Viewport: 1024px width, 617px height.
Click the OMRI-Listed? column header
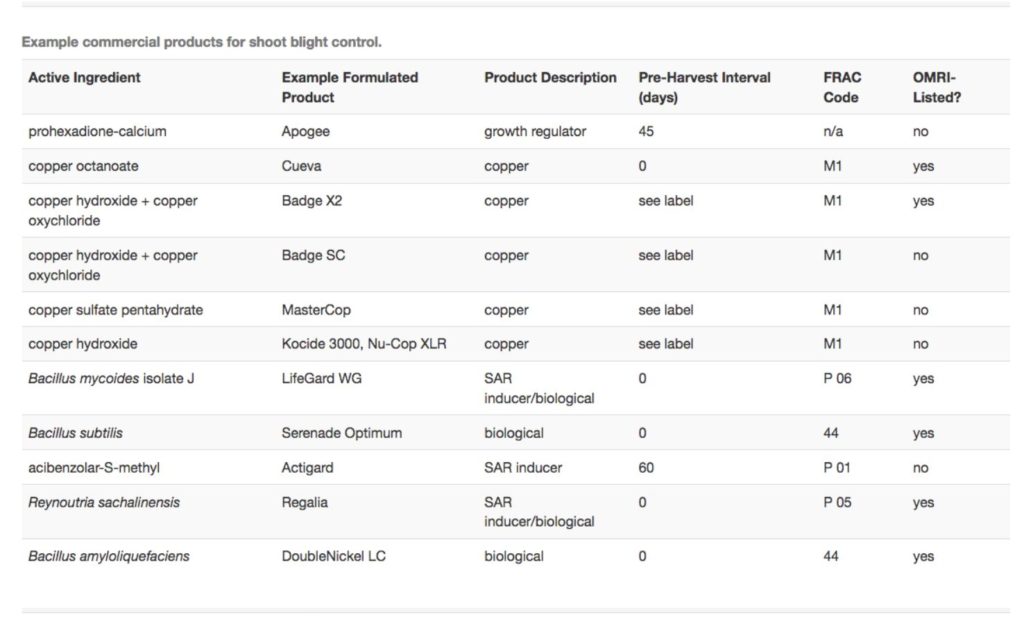point(936,87)
